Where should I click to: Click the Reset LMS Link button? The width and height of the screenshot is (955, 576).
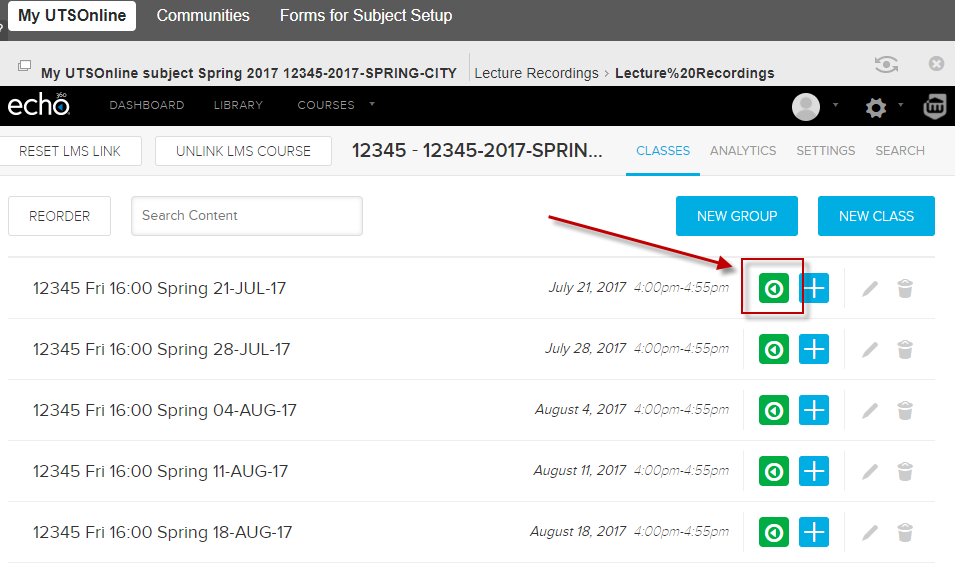point(70,151)
